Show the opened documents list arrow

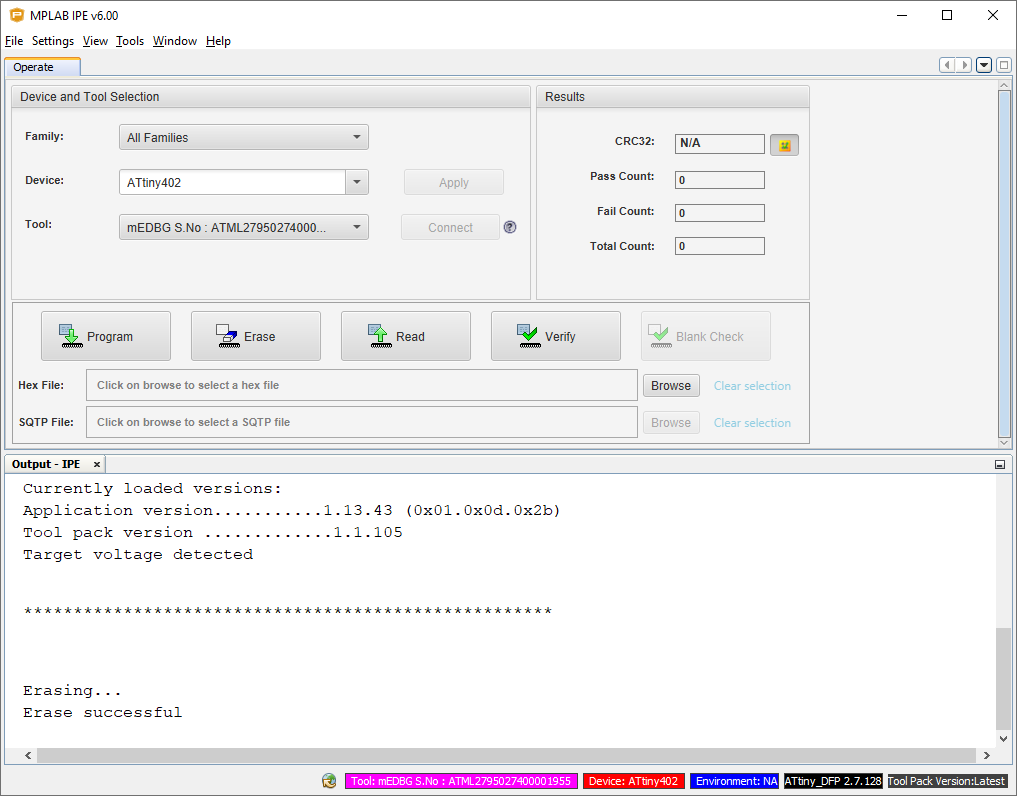coord(984,65)
